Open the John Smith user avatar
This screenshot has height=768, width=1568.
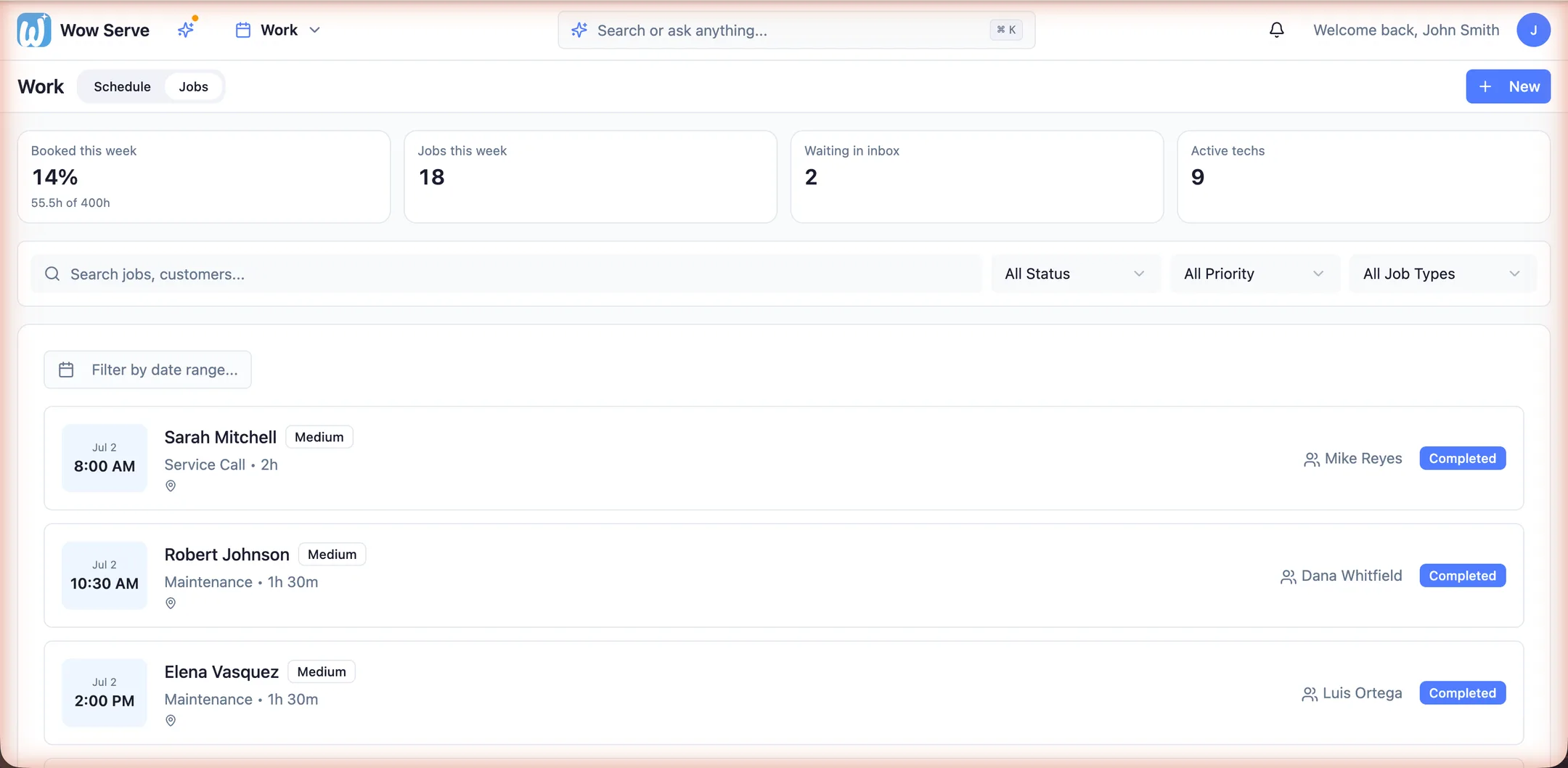[1533, 30]
